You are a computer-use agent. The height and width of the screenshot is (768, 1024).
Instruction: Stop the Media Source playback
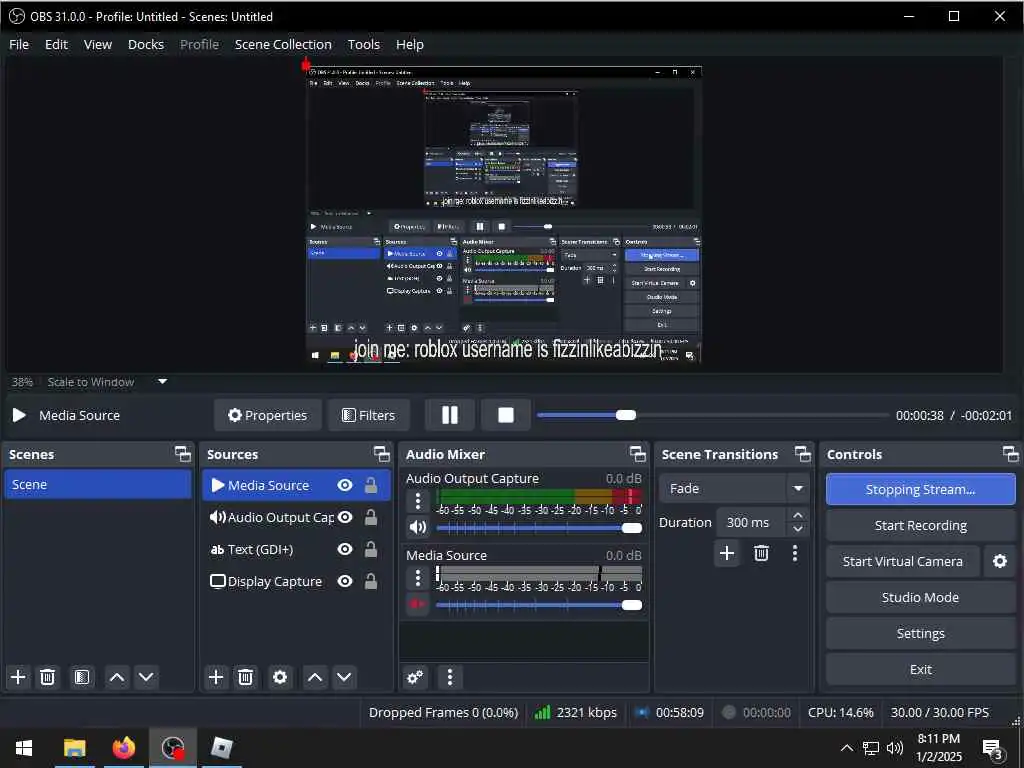[505, 415]
